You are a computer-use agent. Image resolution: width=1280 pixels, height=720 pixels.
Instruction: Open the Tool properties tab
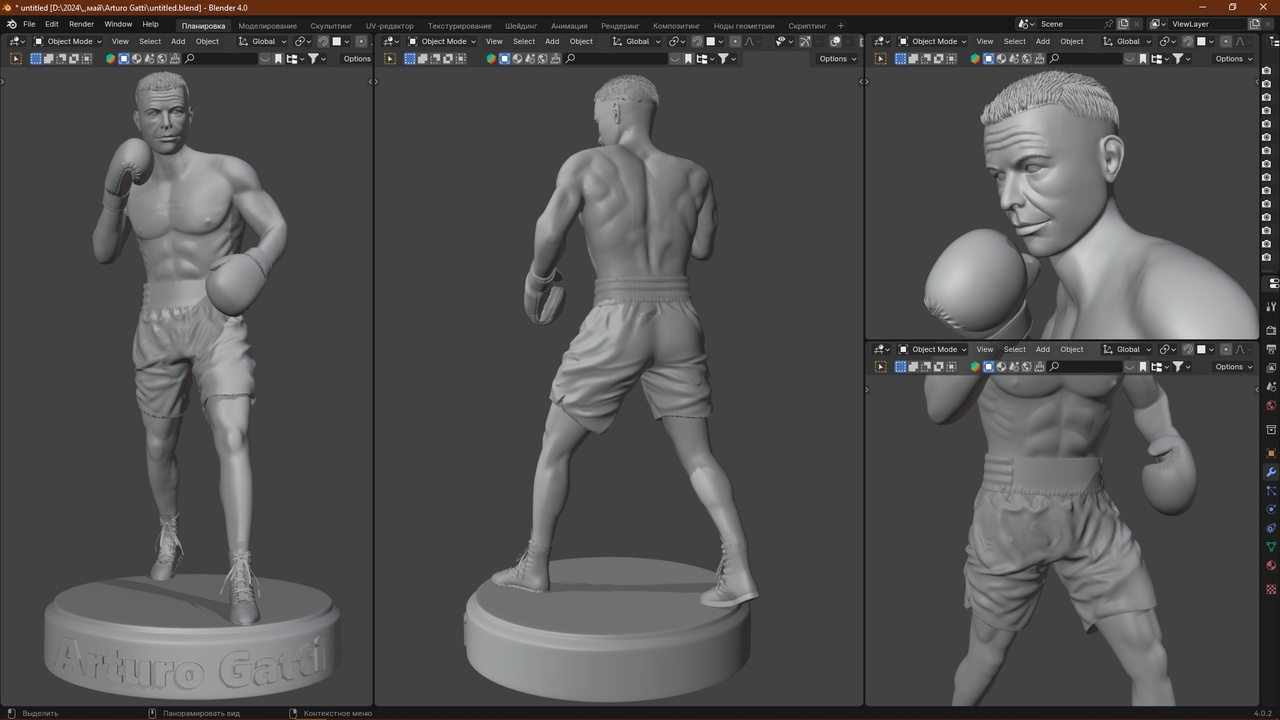1271,307
